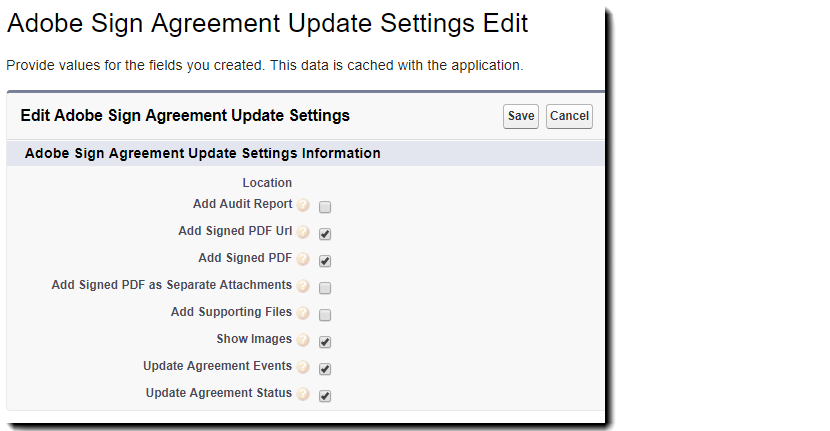Uncheck the Add Signed PDF Url checkbox
The width and height of the screenshot is (830, 431).
click(325, 234)
